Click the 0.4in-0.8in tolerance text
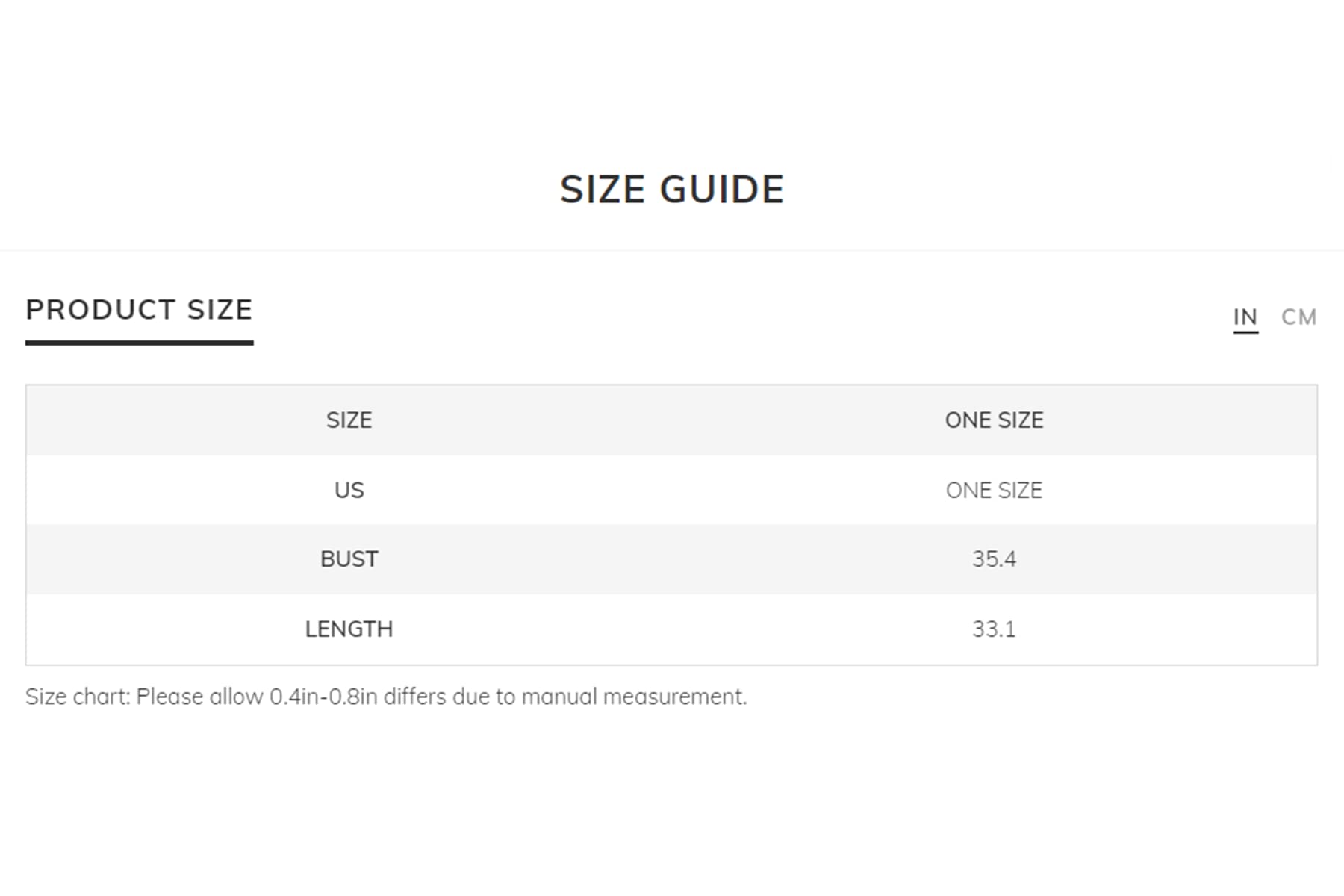Image resolution: width=1344 pixels, height=896 pixels. tap(323, 697)
